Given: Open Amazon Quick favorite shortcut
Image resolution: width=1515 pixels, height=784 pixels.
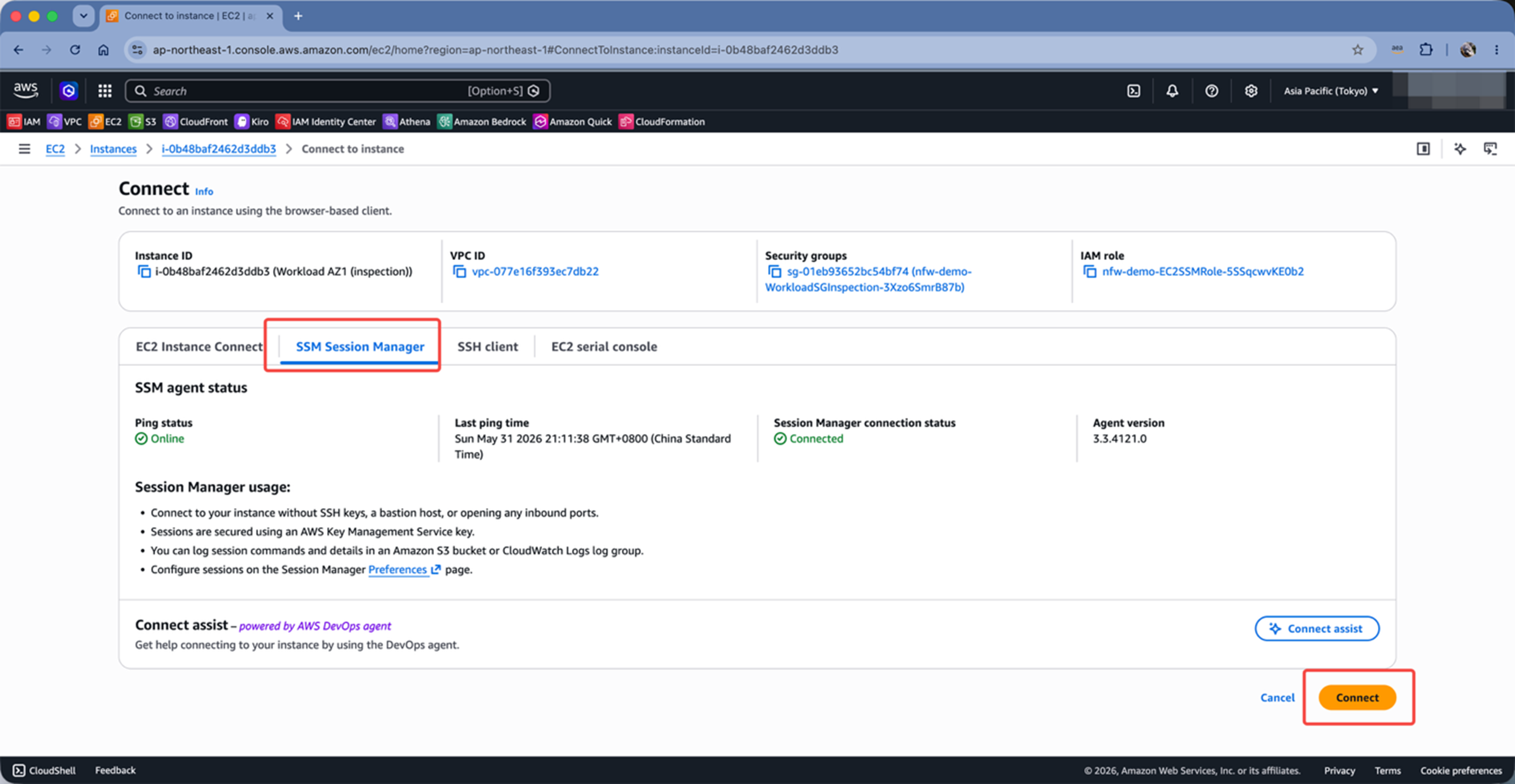Looking at the screenshot, I should 573,122.
